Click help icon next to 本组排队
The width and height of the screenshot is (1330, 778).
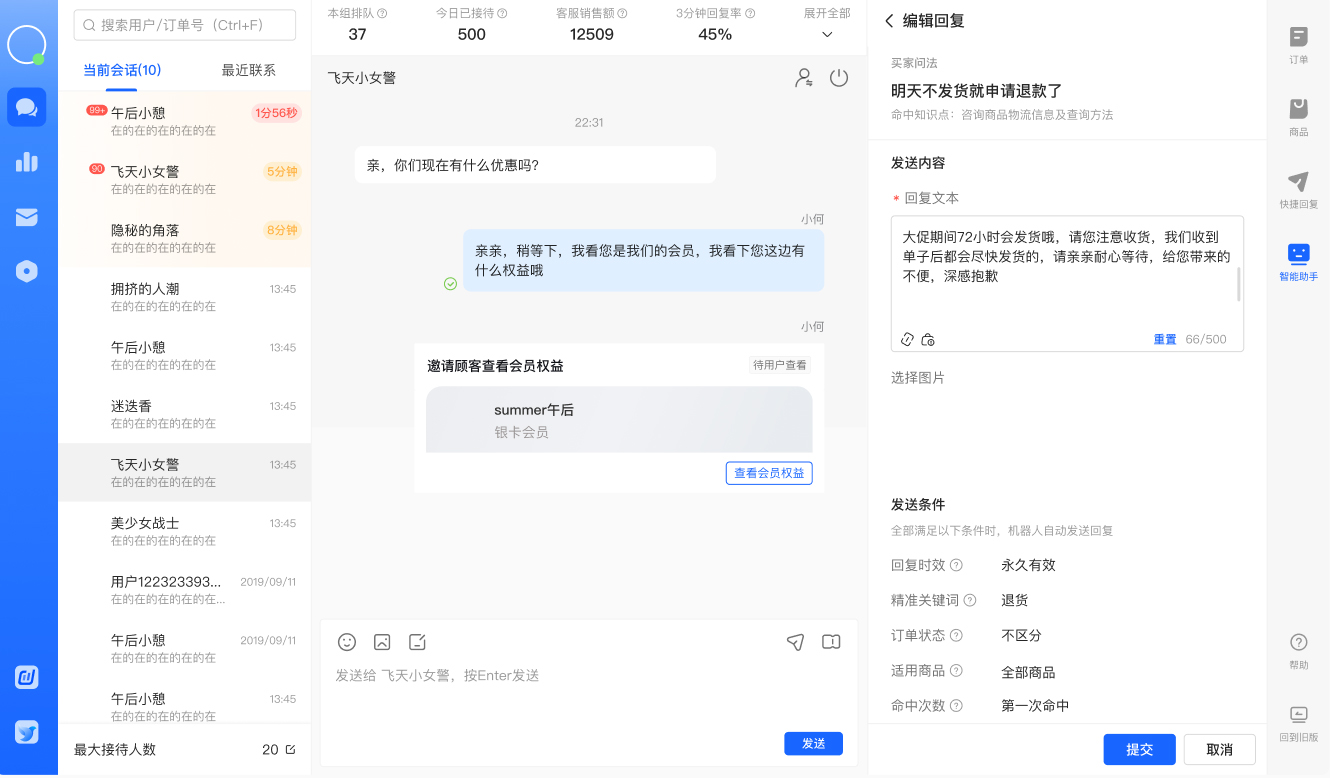click(382, 14)
